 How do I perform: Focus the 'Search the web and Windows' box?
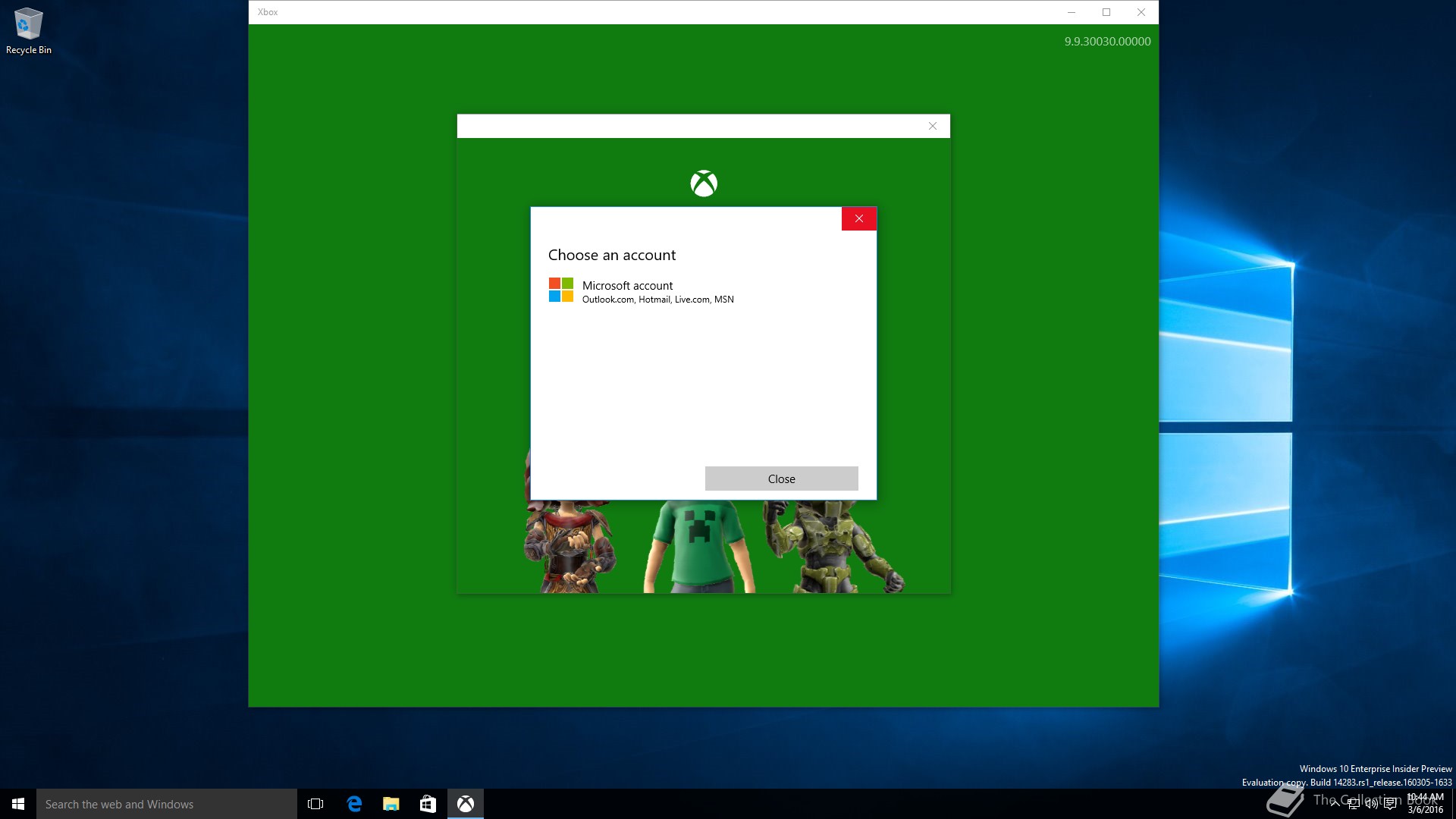167,804
